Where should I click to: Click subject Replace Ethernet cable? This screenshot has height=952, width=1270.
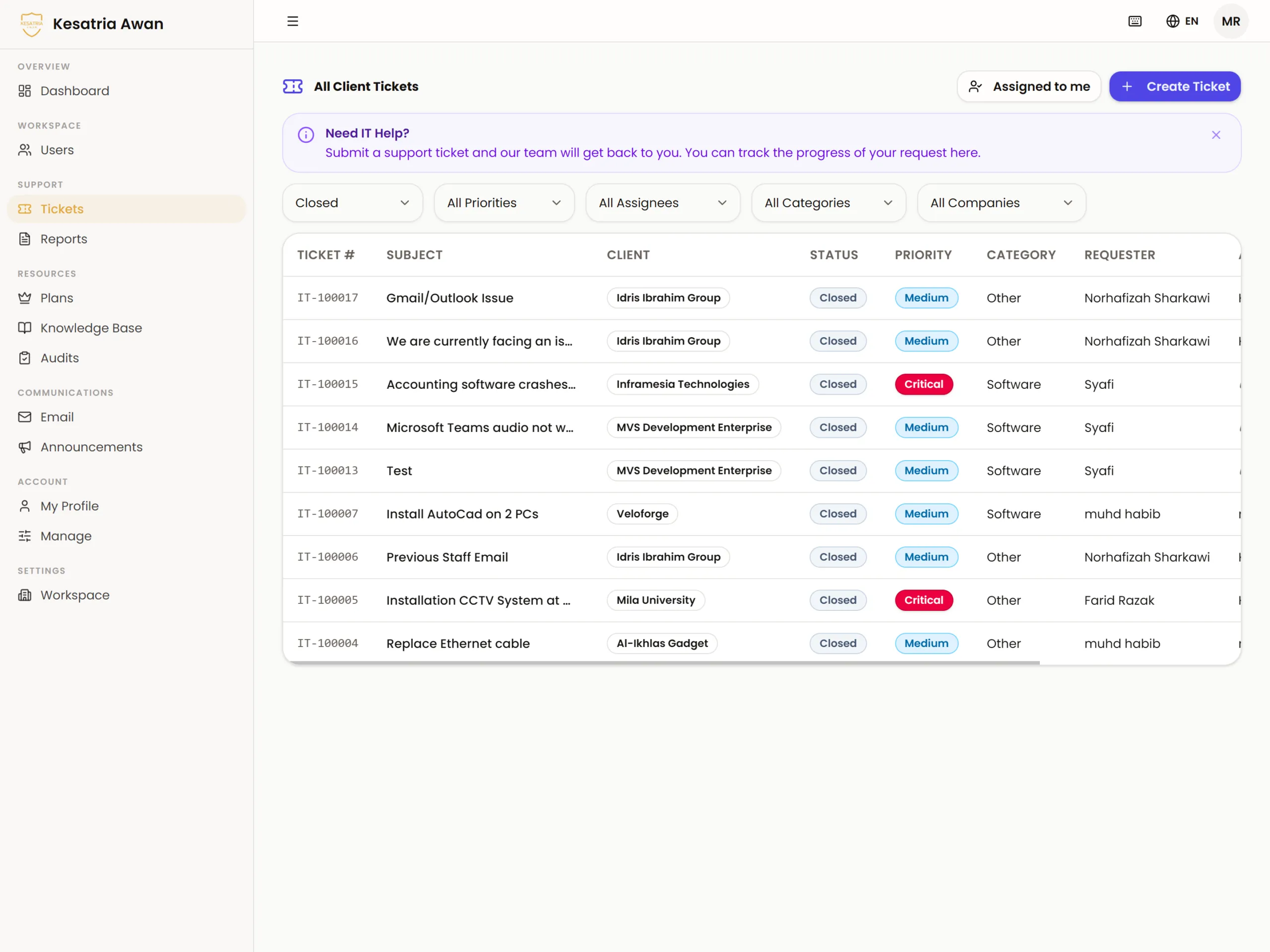[457, 643]
